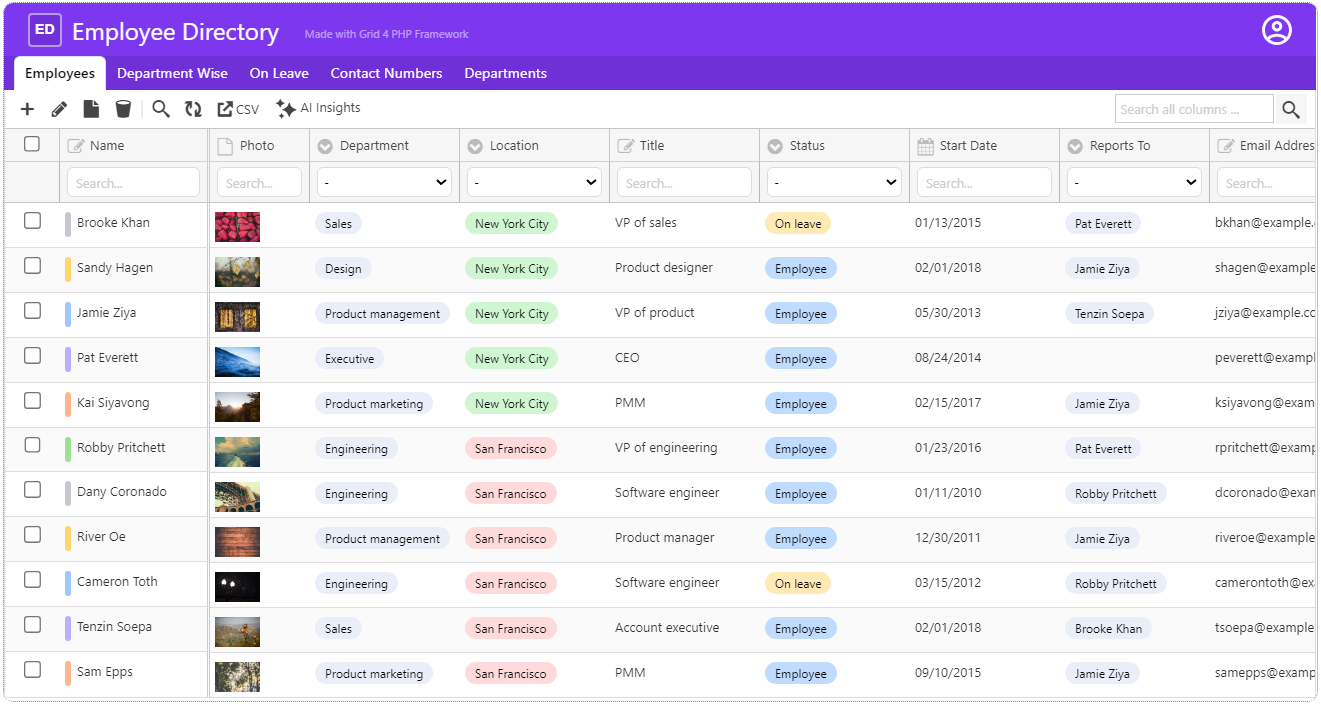Open the user profile icon
1321x707 pixels.
[x=1276, y=31]
